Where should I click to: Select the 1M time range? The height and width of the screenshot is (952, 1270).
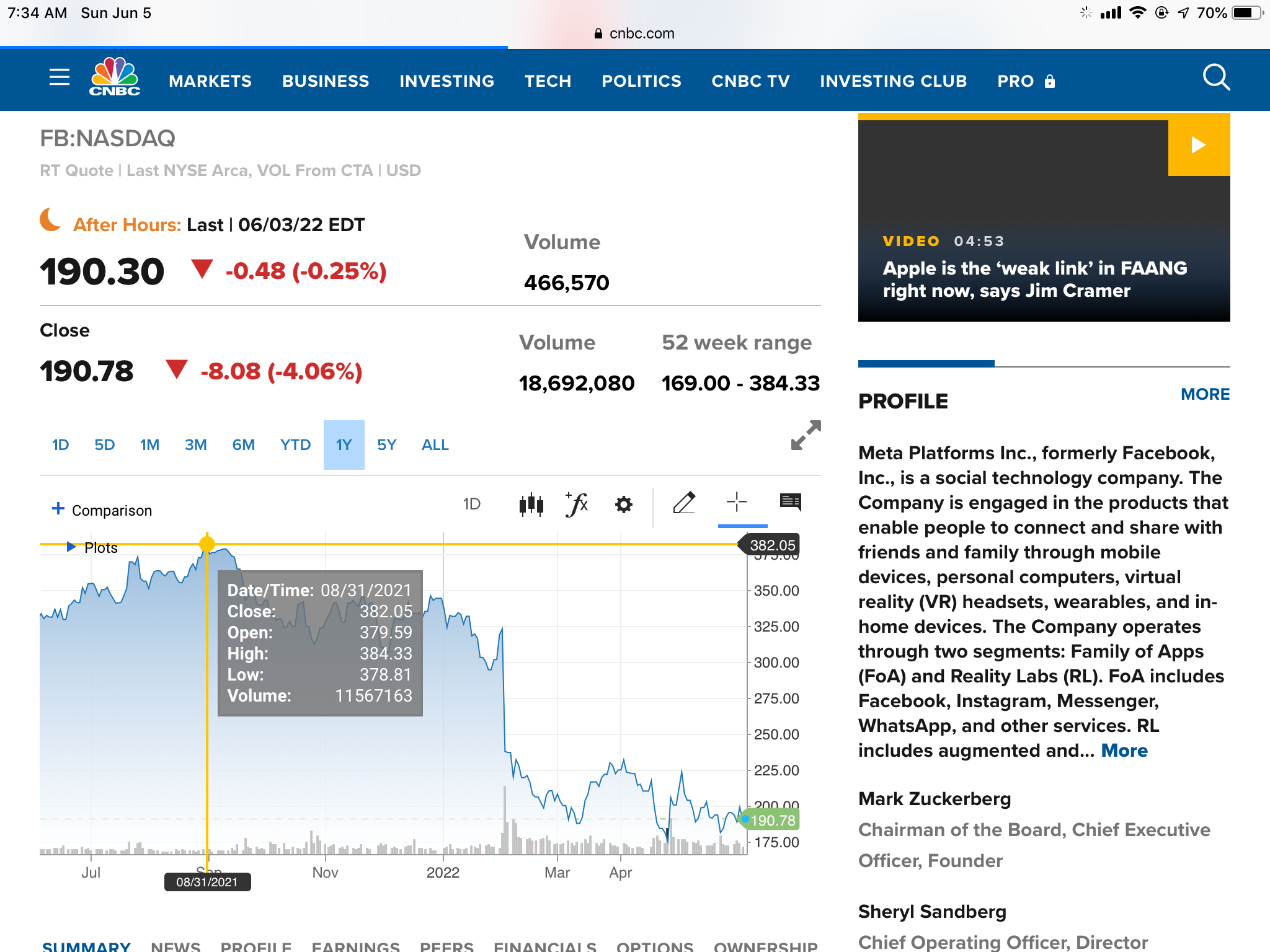[149, 445]
